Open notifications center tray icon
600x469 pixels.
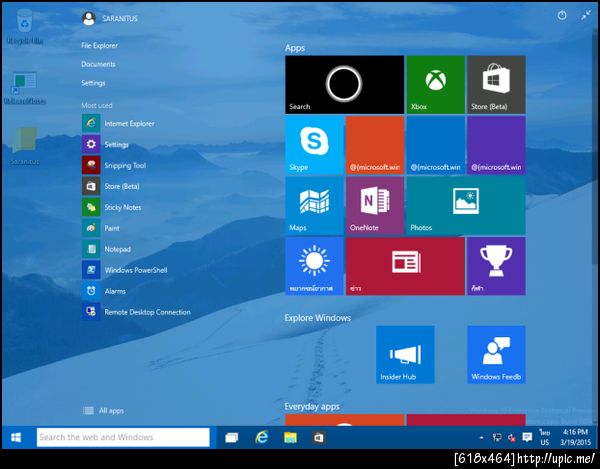pos(527,437)
